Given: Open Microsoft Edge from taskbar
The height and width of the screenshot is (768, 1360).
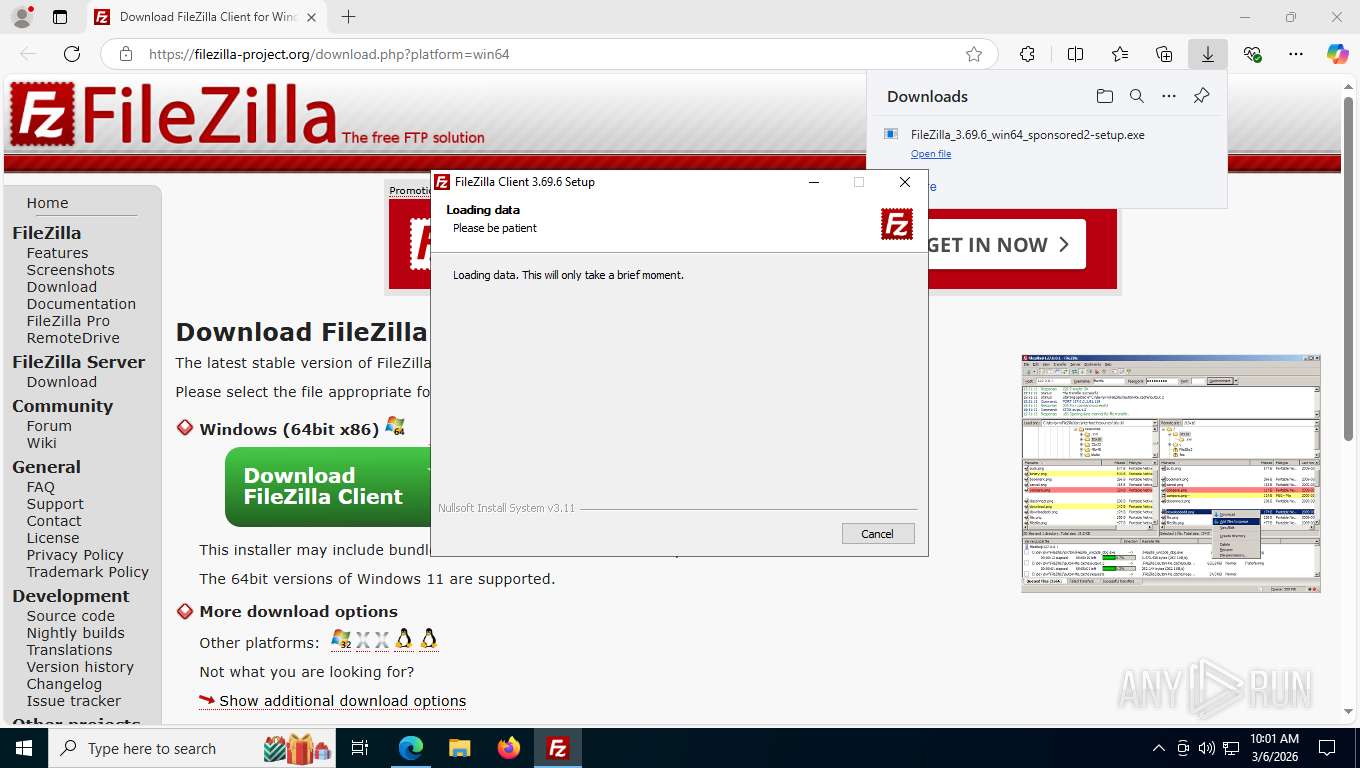Looking at the screenshot, I should click(x=411, y=748).
